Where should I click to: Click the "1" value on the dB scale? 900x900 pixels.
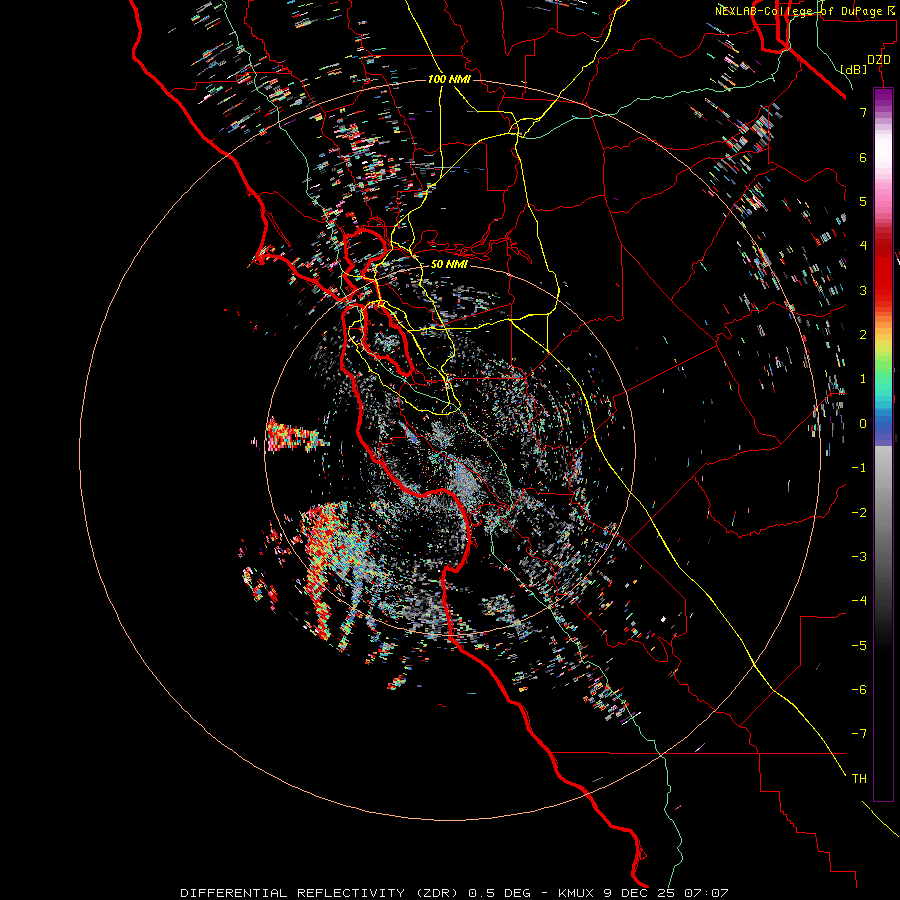tap(863, 379)
